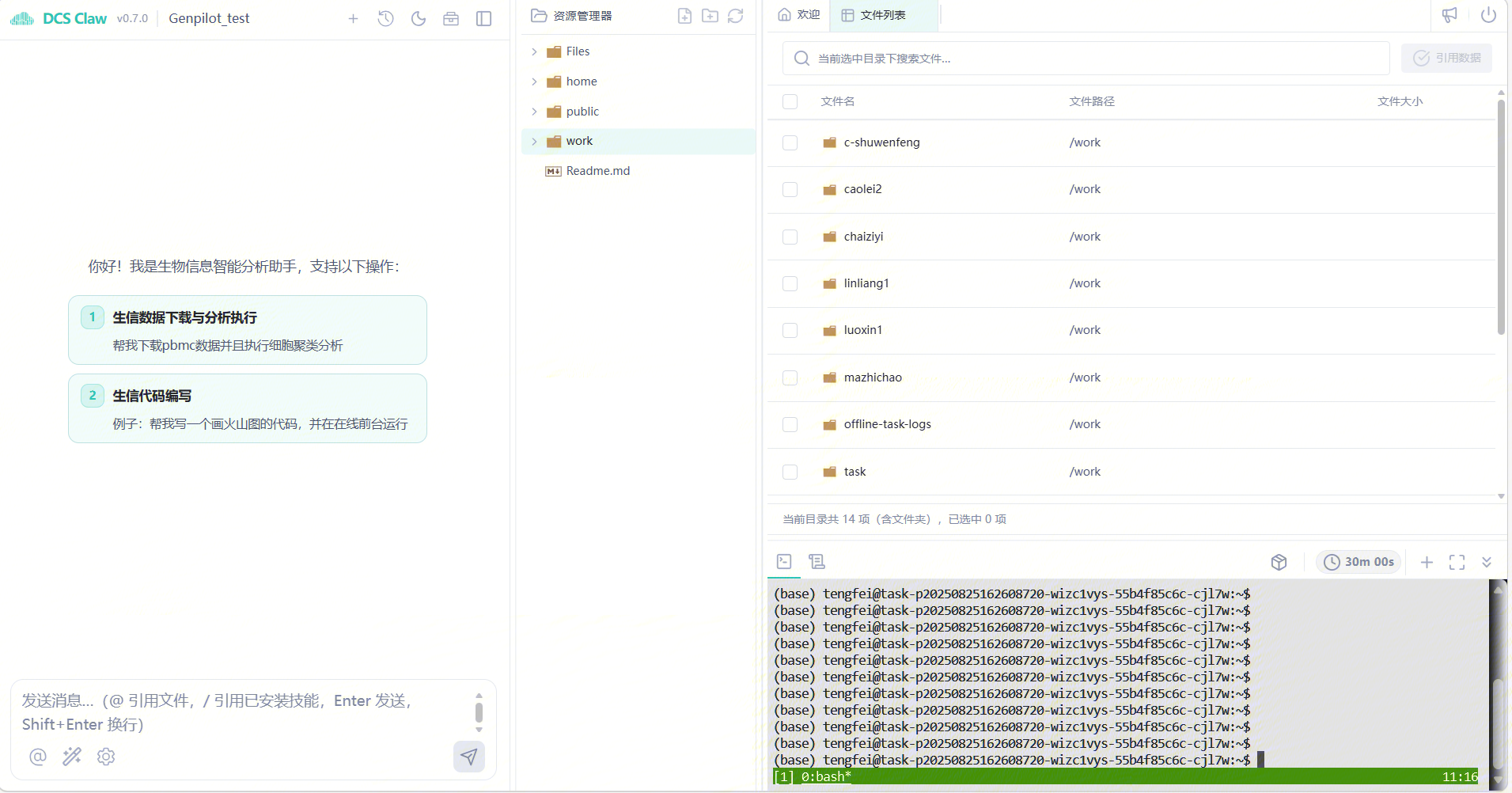Open the offline-task-logs folder in file list
This screenshot has width=1512, height=793.
(x=887, y=424)
